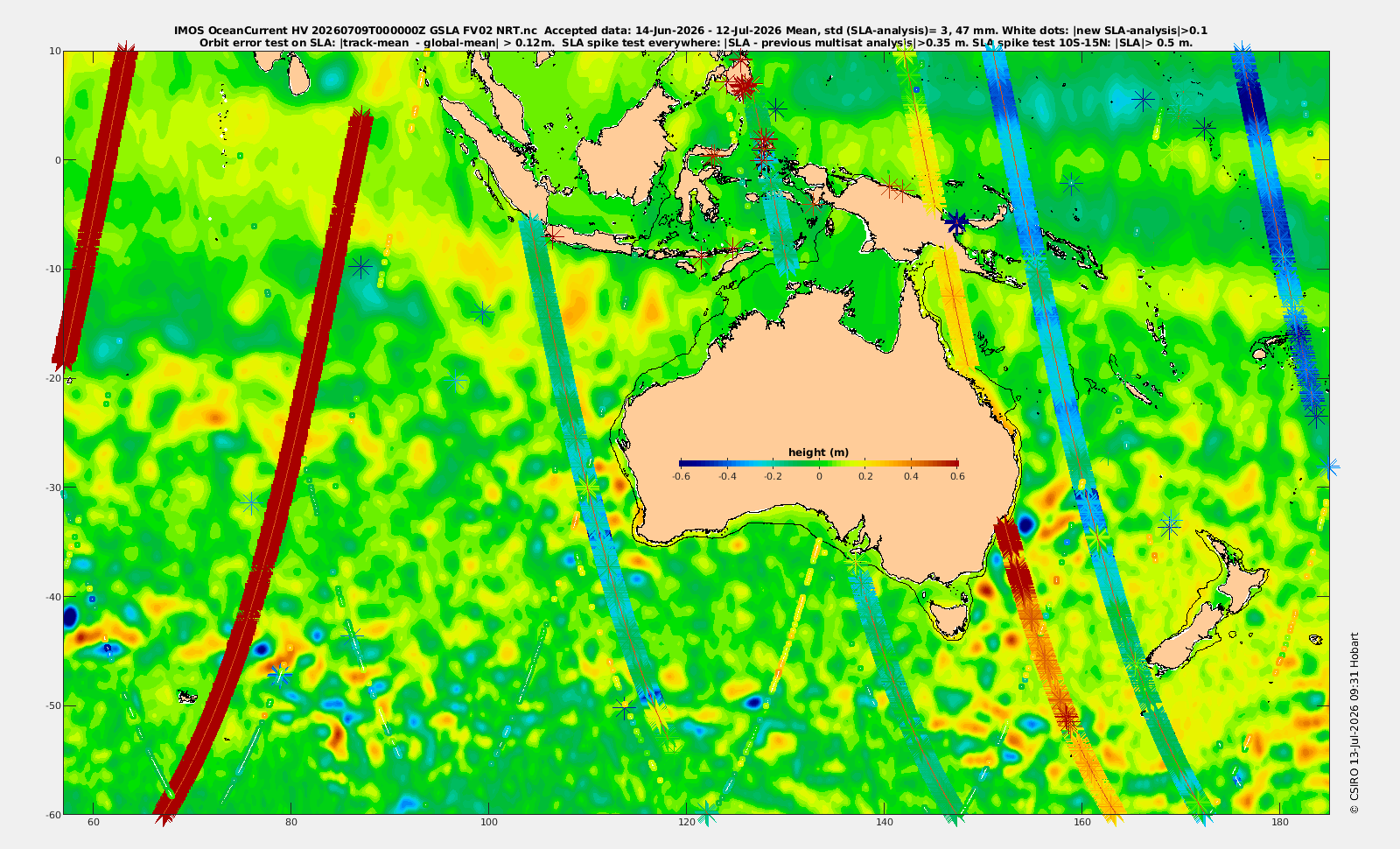Click longitude axis label "120"
The image size is (1400, 849).
pos(687,823)
